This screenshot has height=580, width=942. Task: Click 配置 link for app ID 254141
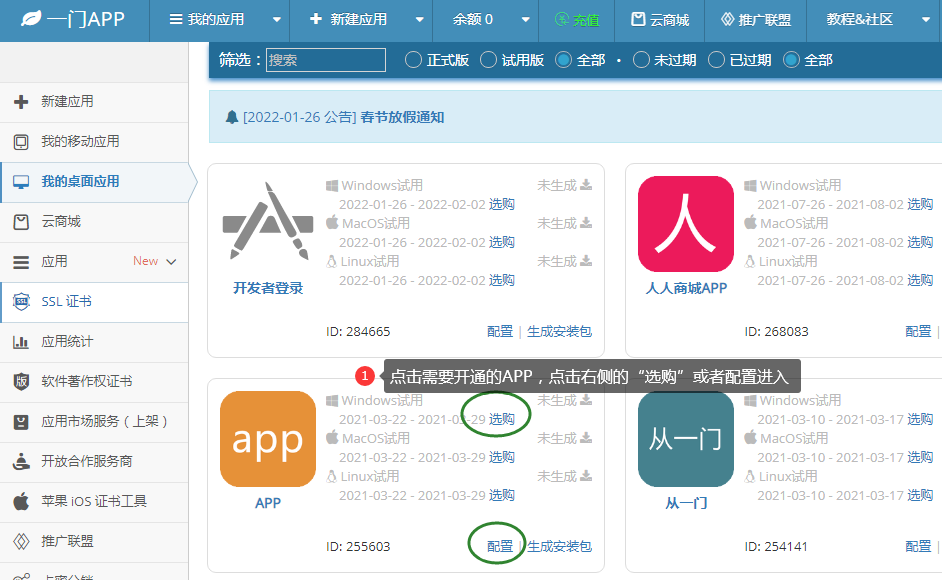(x=918, y=546)
